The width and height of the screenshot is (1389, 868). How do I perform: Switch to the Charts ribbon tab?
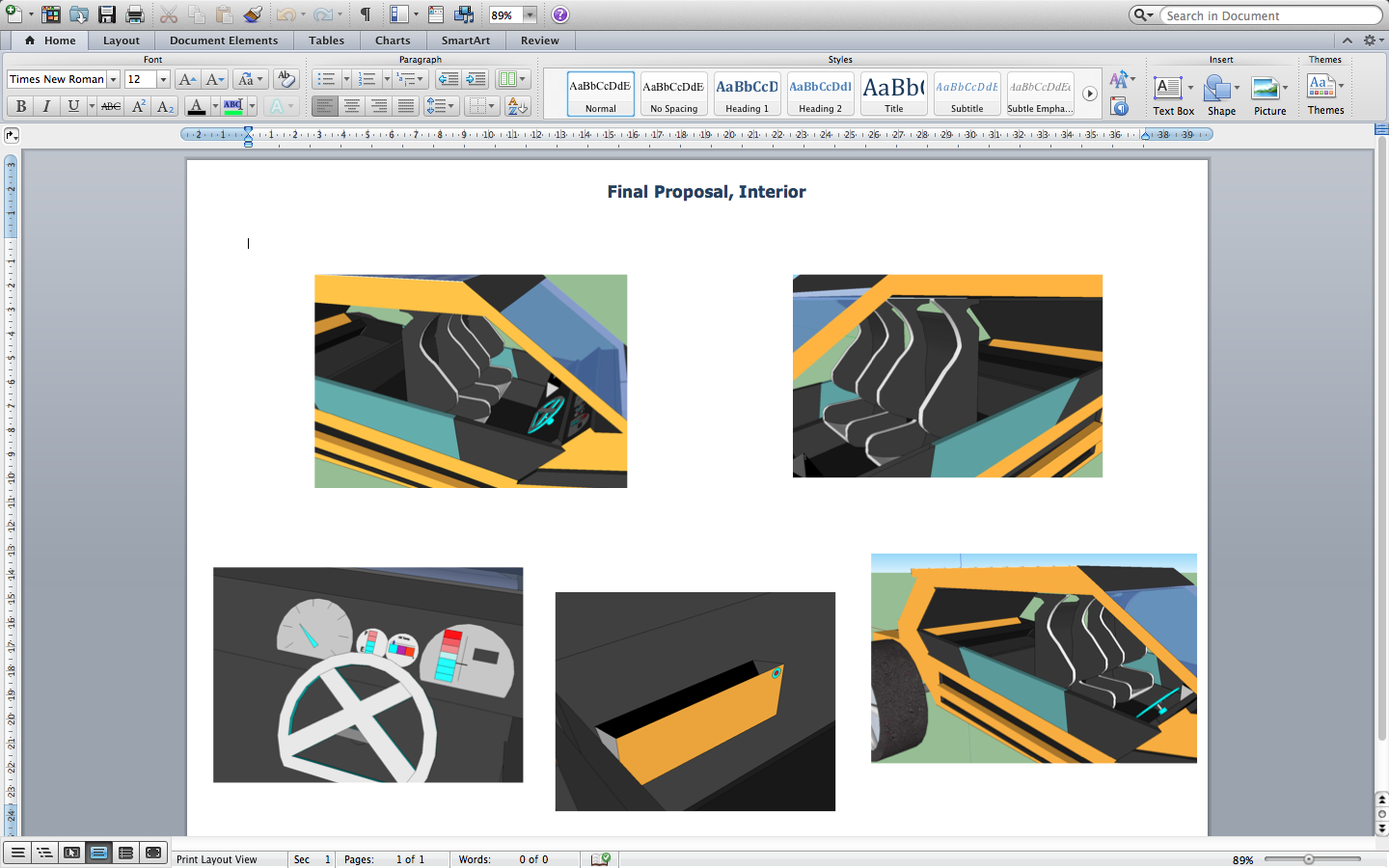(393, 41)
